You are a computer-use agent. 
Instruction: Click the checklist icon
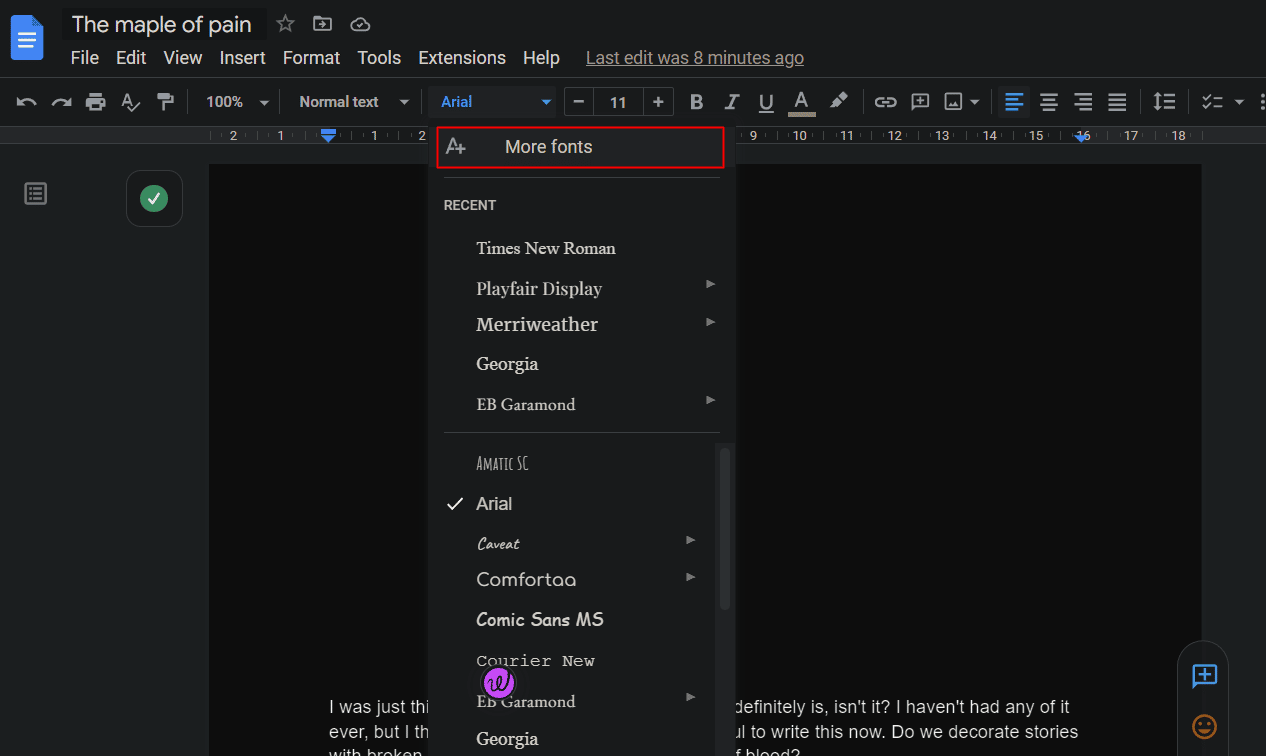pyautogui.click(x=1212, y=102)
